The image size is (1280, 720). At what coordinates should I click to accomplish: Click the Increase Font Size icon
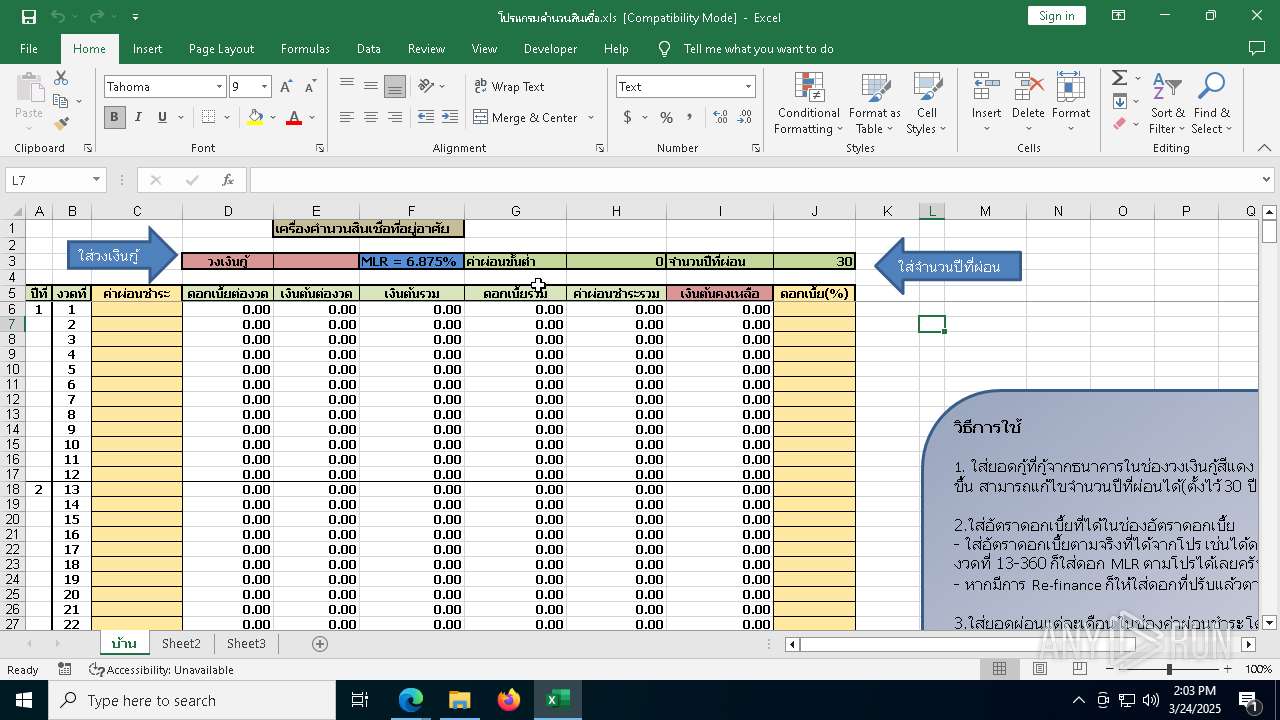286,87
